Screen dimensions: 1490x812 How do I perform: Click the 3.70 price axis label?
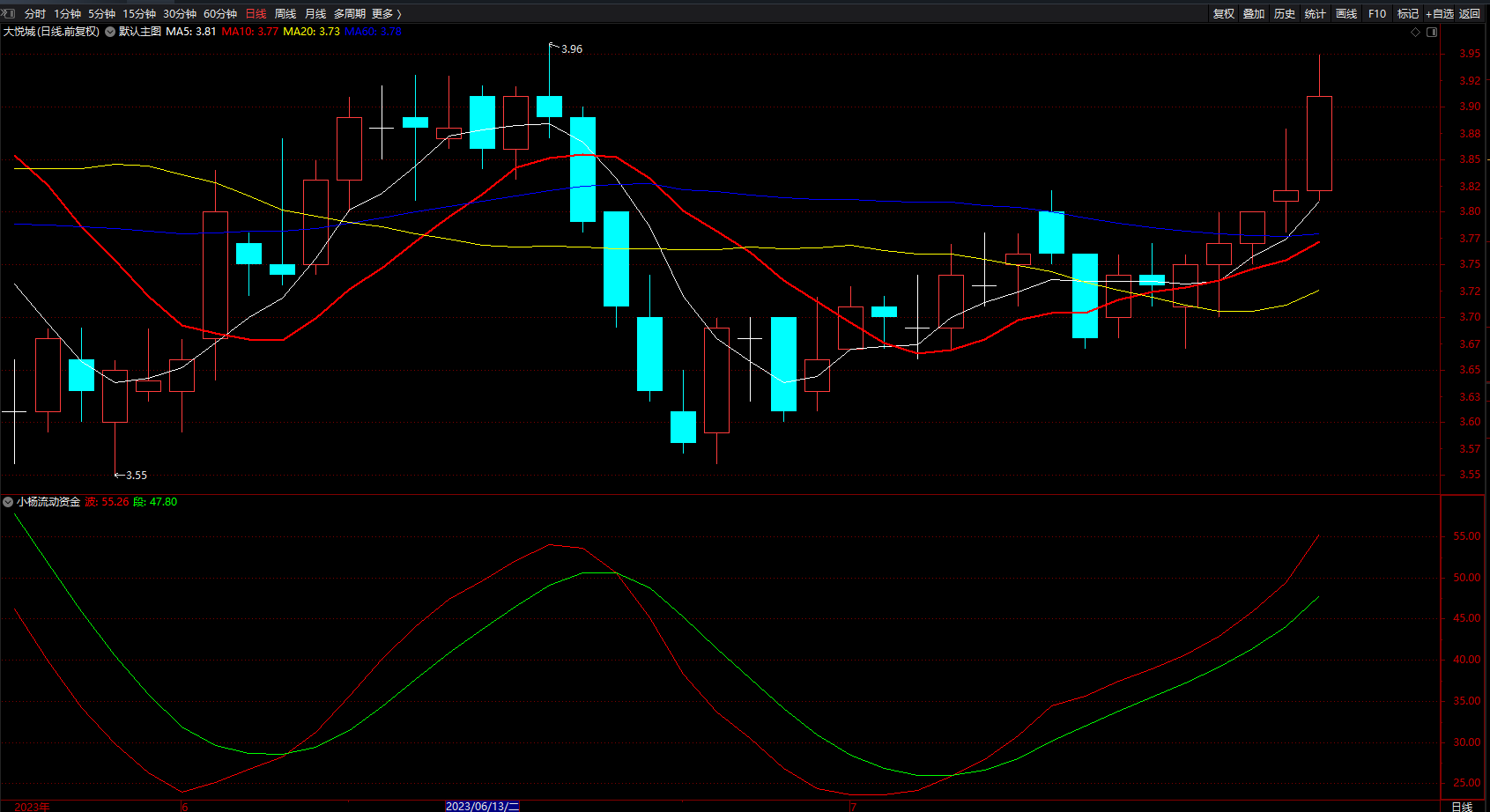pos(1470,317)
